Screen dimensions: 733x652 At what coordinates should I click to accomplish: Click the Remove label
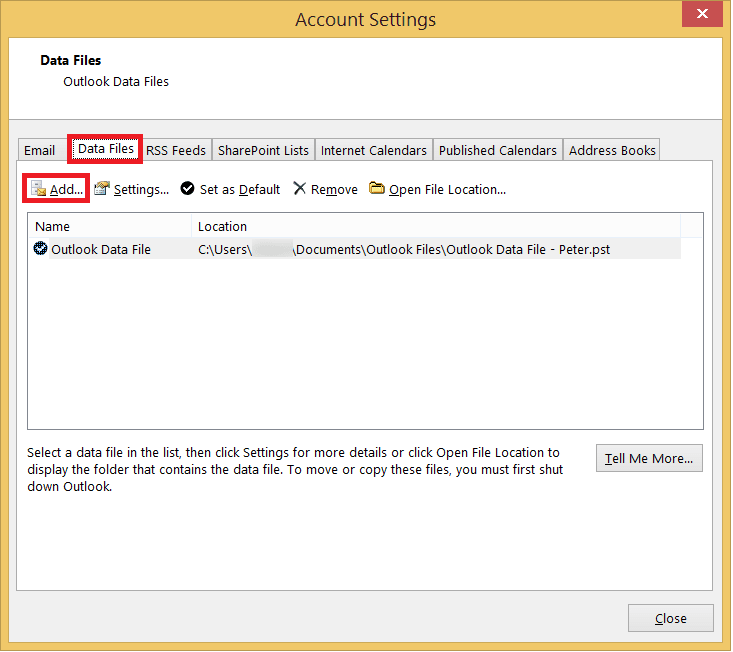pyautogui.click(x=334, y=190)
